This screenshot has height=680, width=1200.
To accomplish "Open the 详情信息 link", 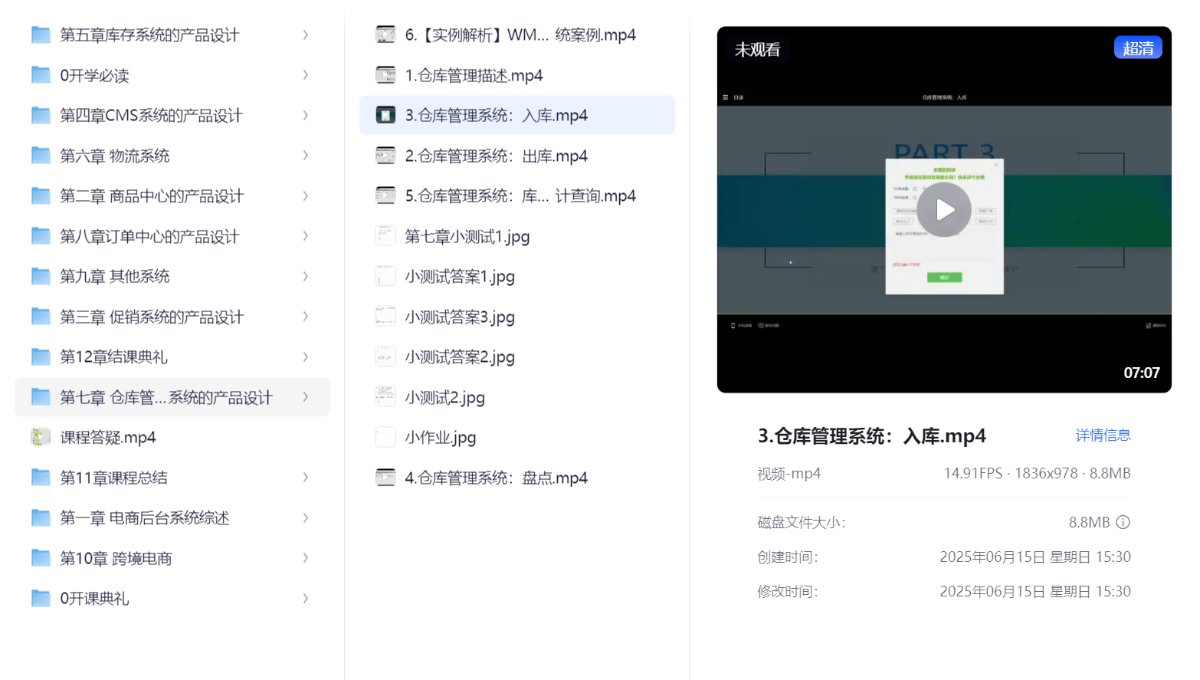I will click(x=1102, y=435).
